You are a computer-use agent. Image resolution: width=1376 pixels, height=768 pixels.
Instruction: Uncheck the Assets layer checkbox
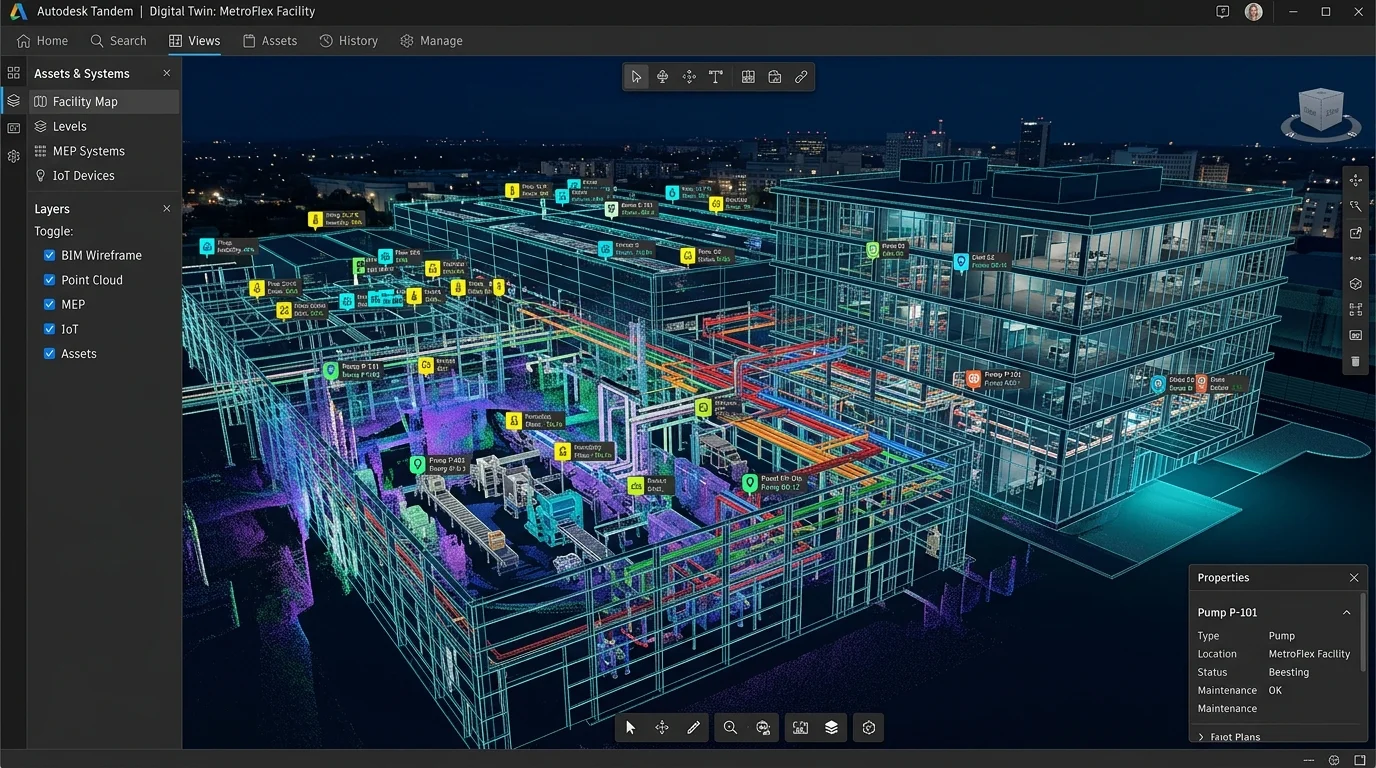pyautogui.click(x=49, y=353)
